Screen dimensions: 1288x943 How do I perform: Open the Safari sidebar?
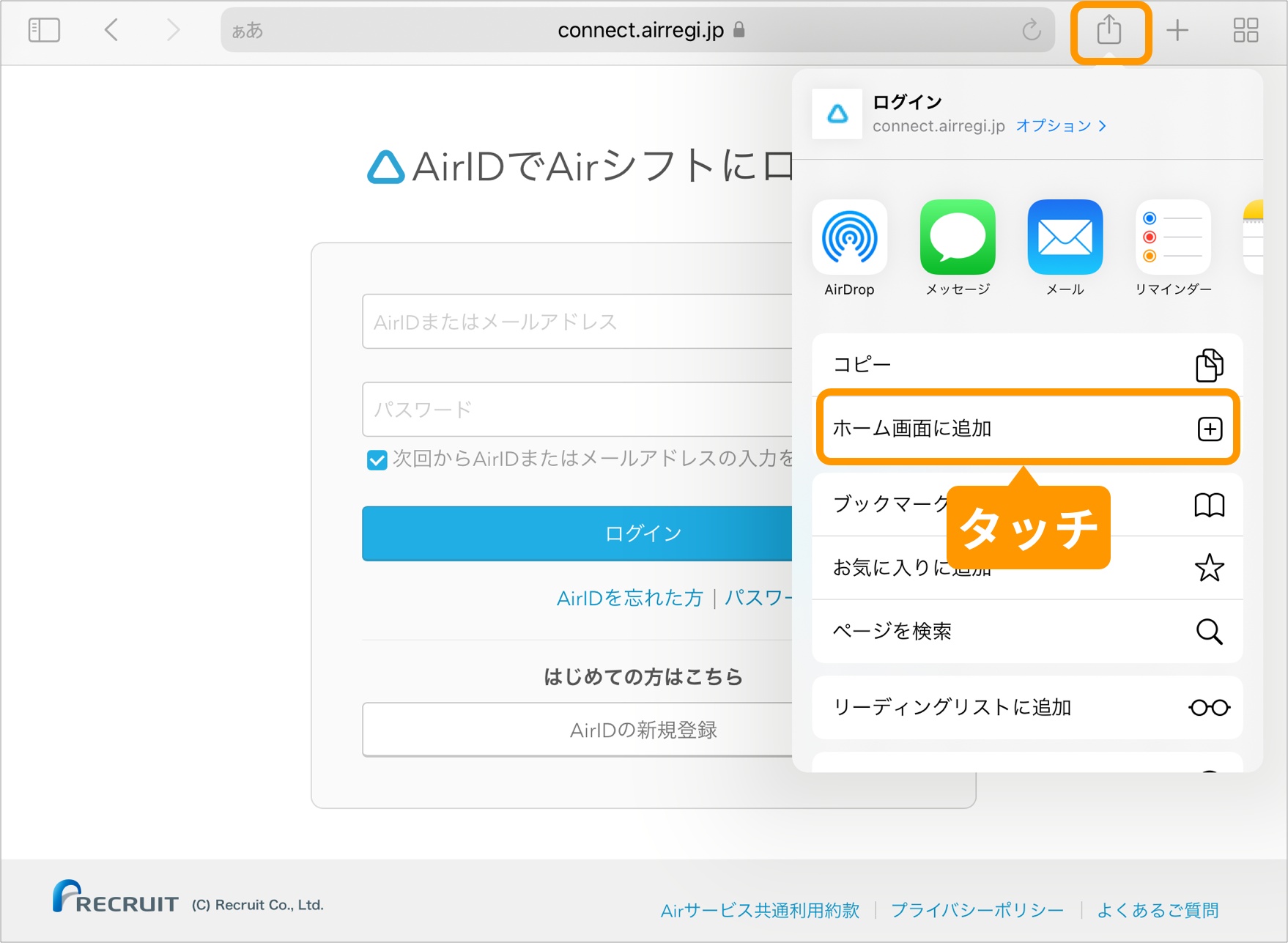point(44,30)
